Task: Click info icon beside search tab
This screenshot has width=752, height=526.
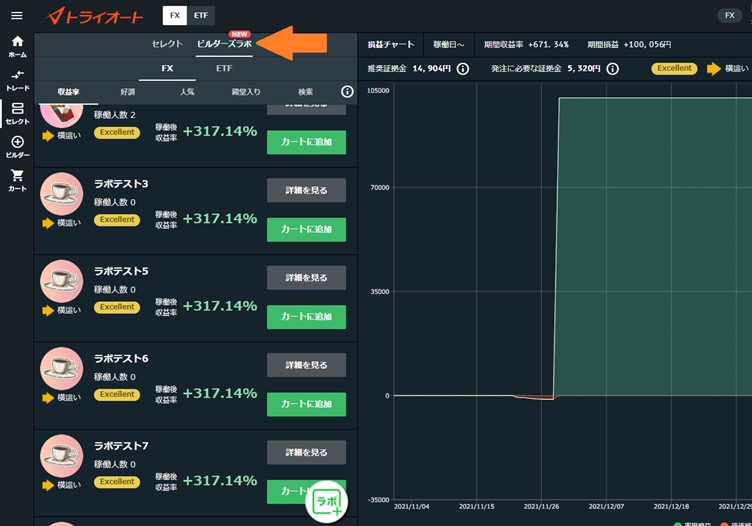Action: pyautogui.click(x=347, y=92)
